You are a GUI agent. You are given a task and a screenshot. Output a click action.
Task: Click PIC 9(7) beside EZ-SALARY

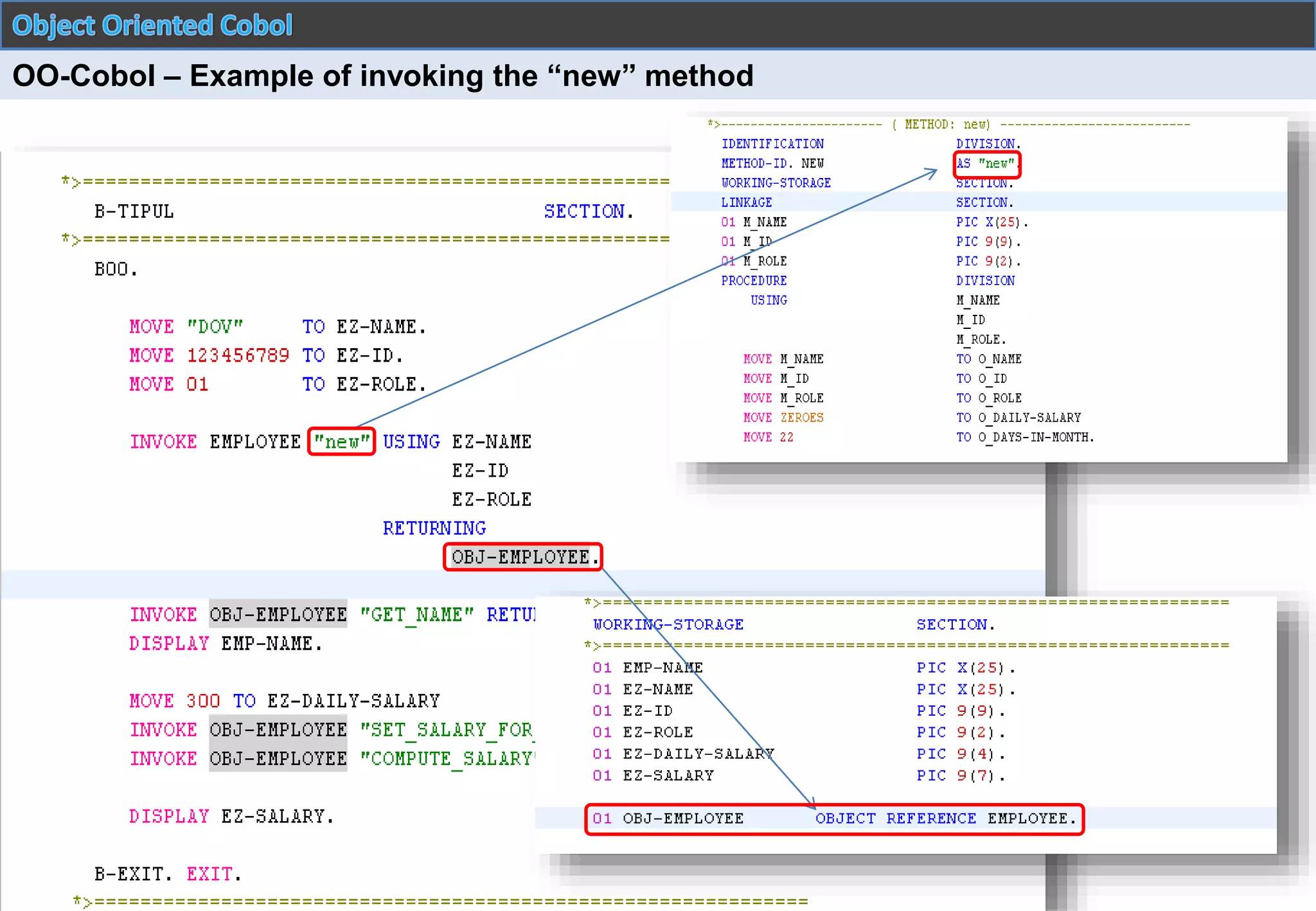[x=961, y=775]
